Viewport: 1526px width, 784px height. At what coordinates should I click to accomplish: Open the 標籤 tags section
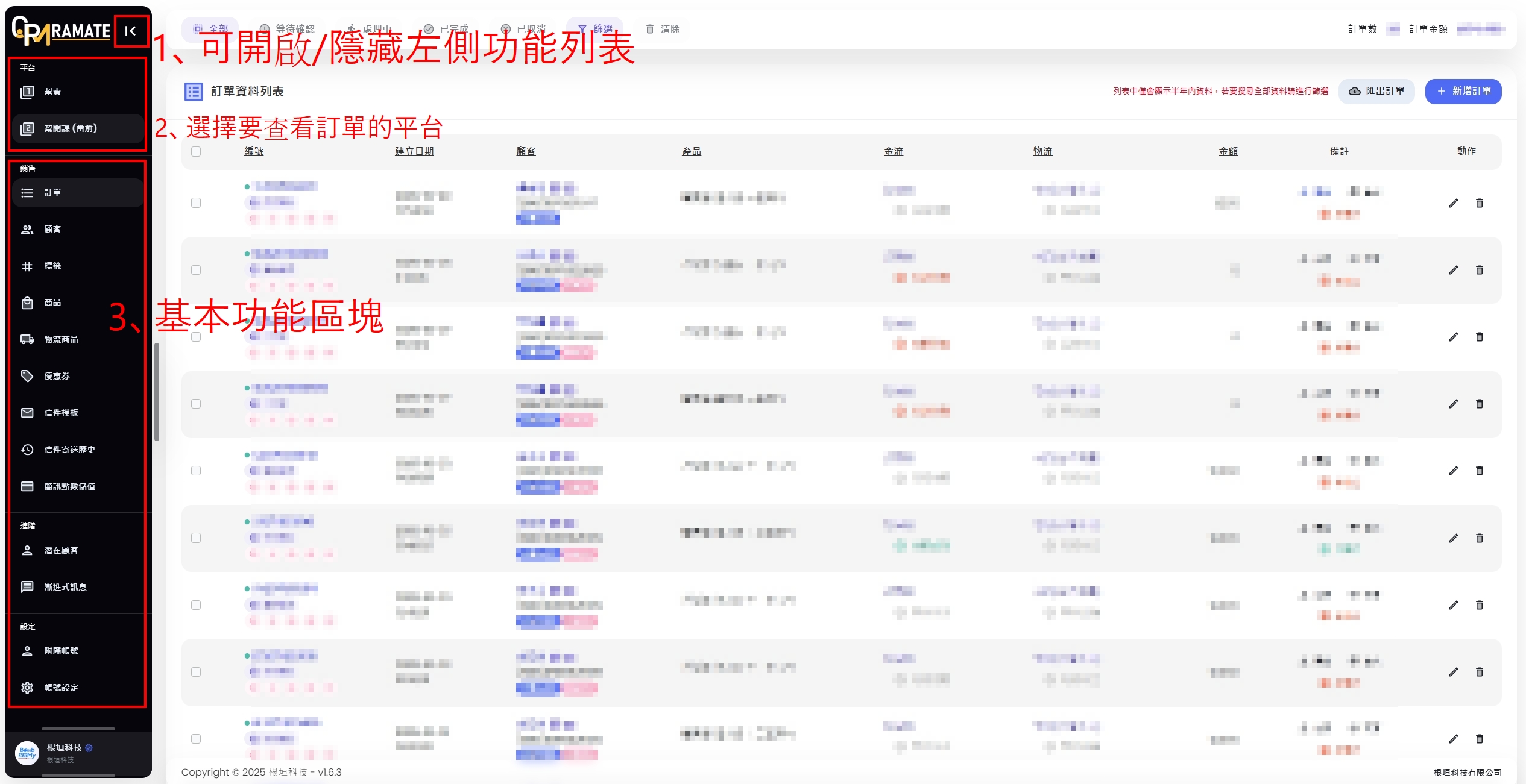(52, 266)
